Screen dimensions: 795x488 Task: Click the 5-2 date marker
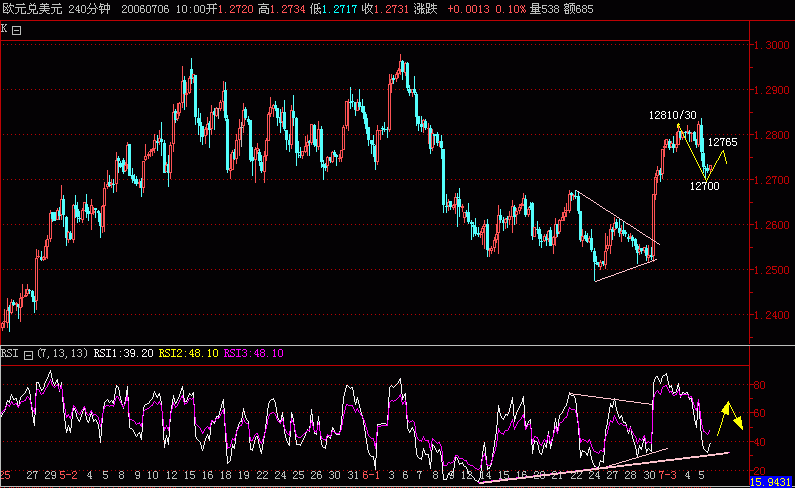[x=68, y=475]
